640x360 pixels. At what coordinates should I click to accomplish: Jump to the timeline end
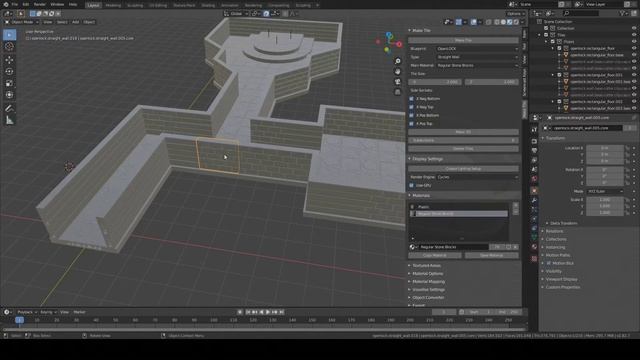281,312
